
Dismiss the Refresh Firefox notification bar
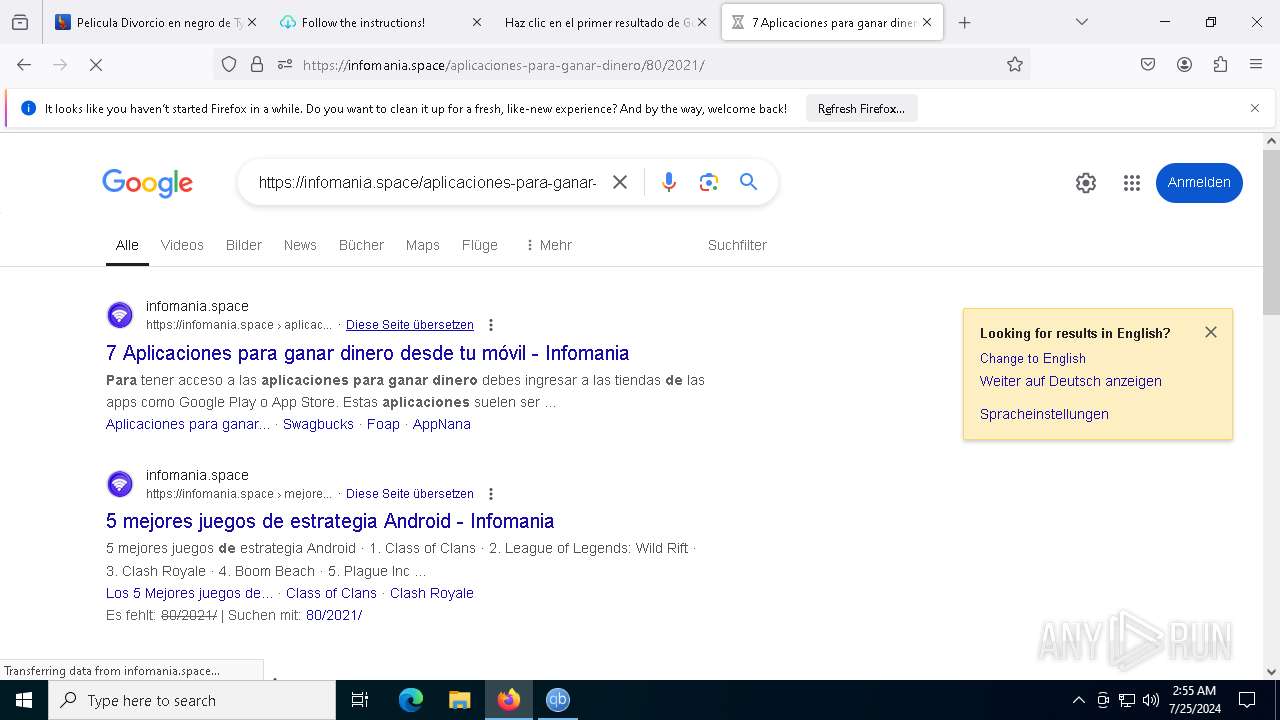coord(1255,108)
